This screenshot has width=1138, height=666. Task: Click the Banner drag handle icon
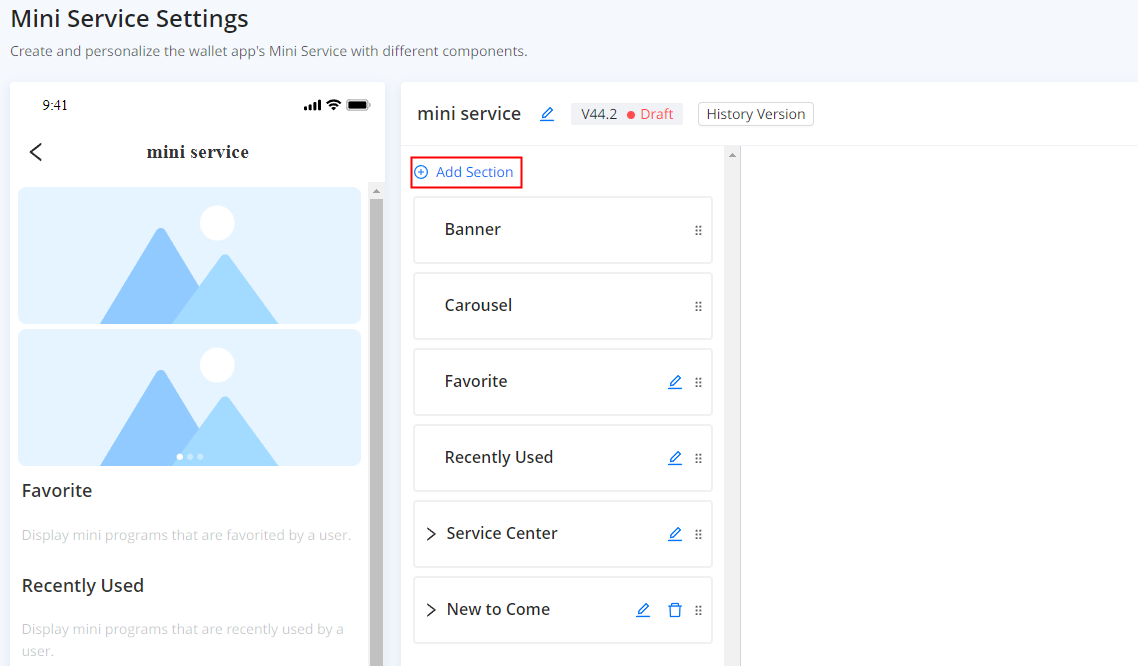pyautogui.click(x=698, y=230)
